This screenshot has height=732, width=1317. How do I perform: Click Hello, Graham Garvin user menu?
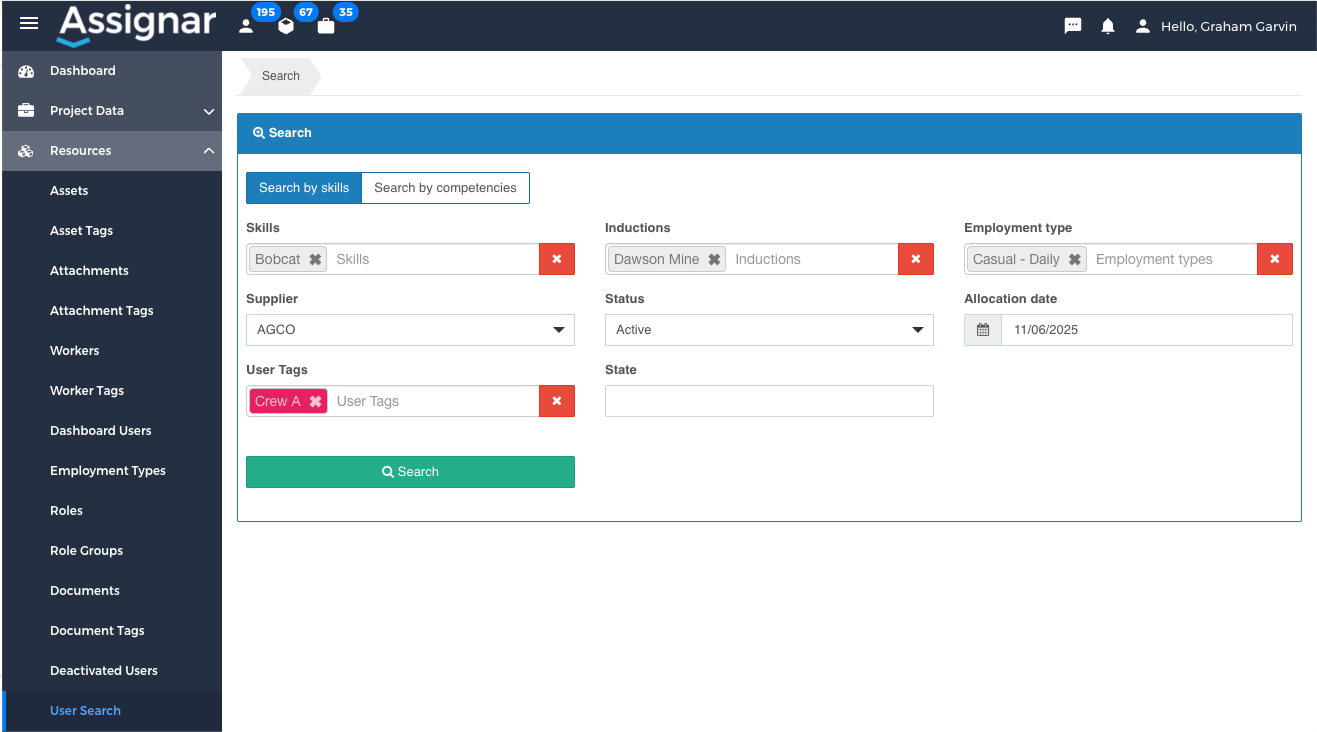point(1228,27)
